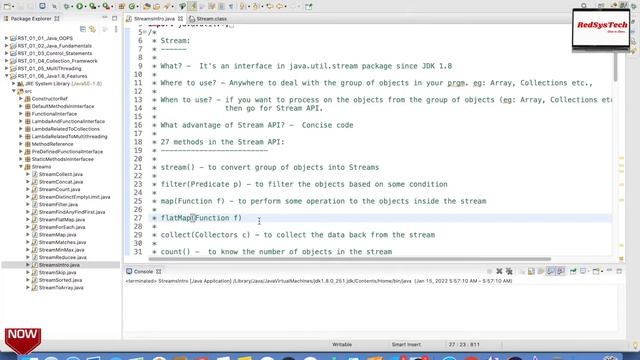Screen dimensions: 640x360
Task: Click editor horizontal scrollbar
Action: point(350,259)
